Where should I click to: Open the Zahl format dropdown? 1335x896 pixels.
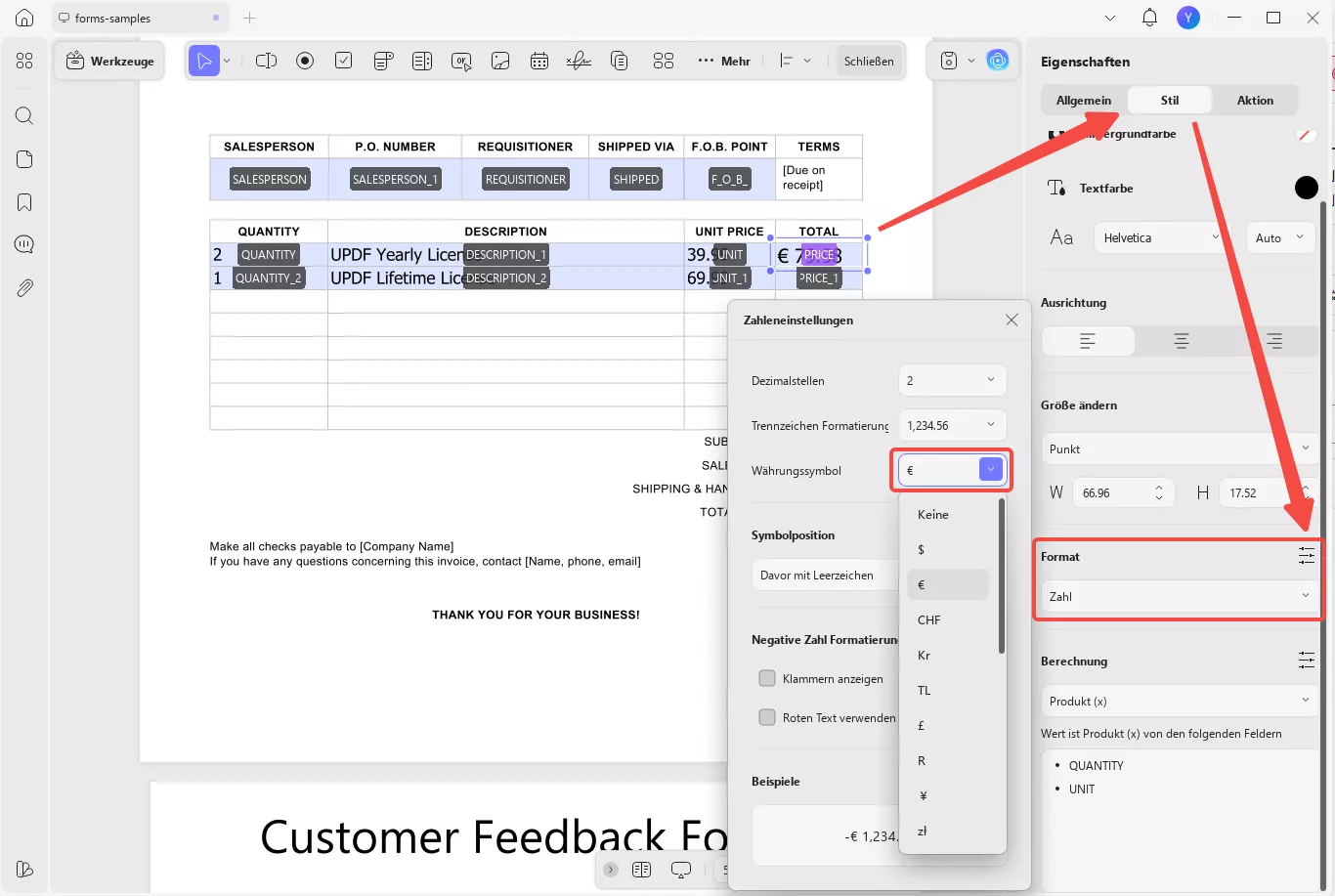pyautogui.click(x=1181, y=596)
